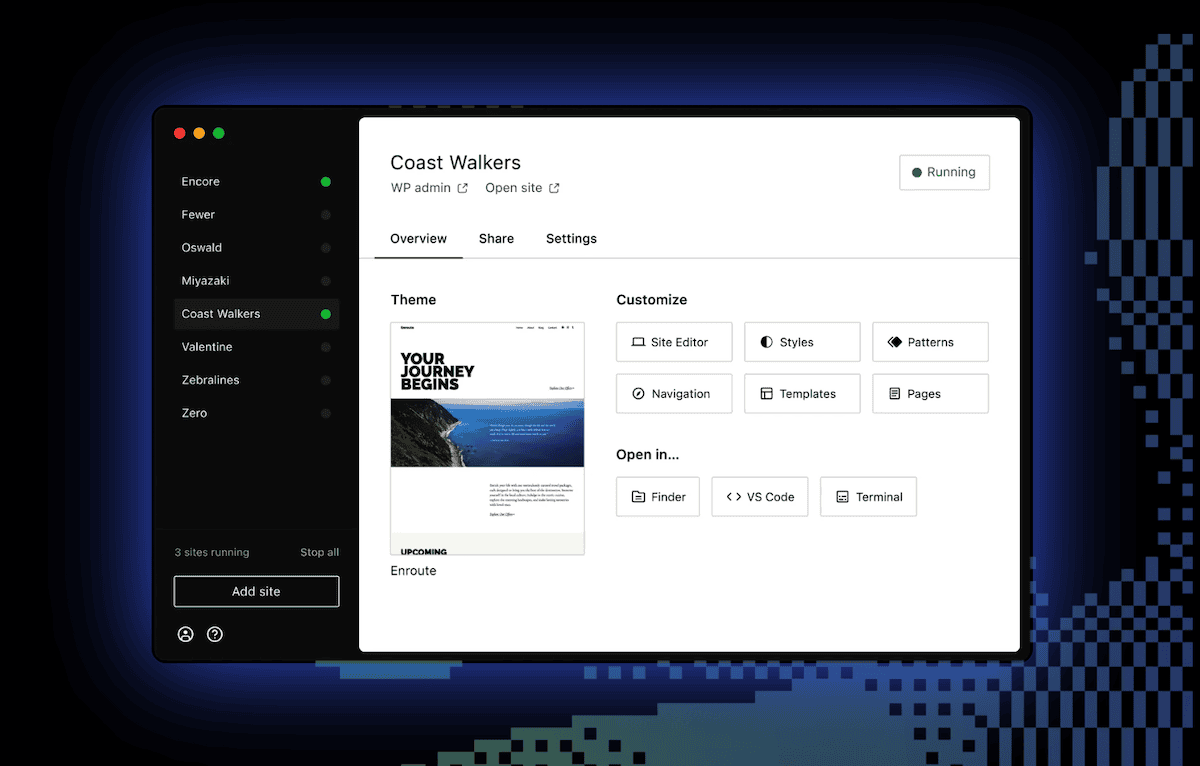
Task: Open the account profile icon
Action: (x=185, y=634)
